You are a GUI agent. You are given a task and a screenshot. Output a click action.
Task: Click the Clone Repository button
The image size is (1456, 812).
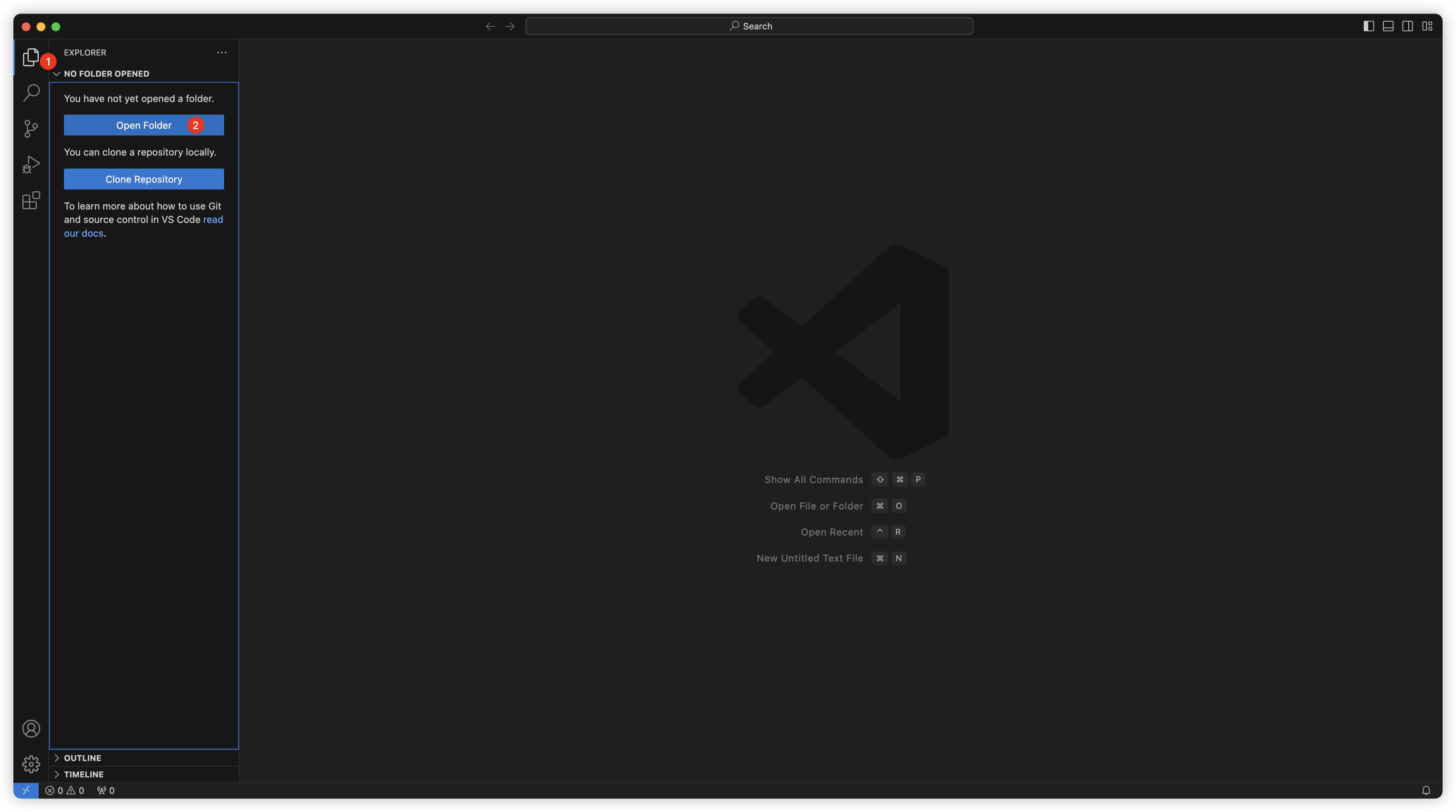coord(144,179)
